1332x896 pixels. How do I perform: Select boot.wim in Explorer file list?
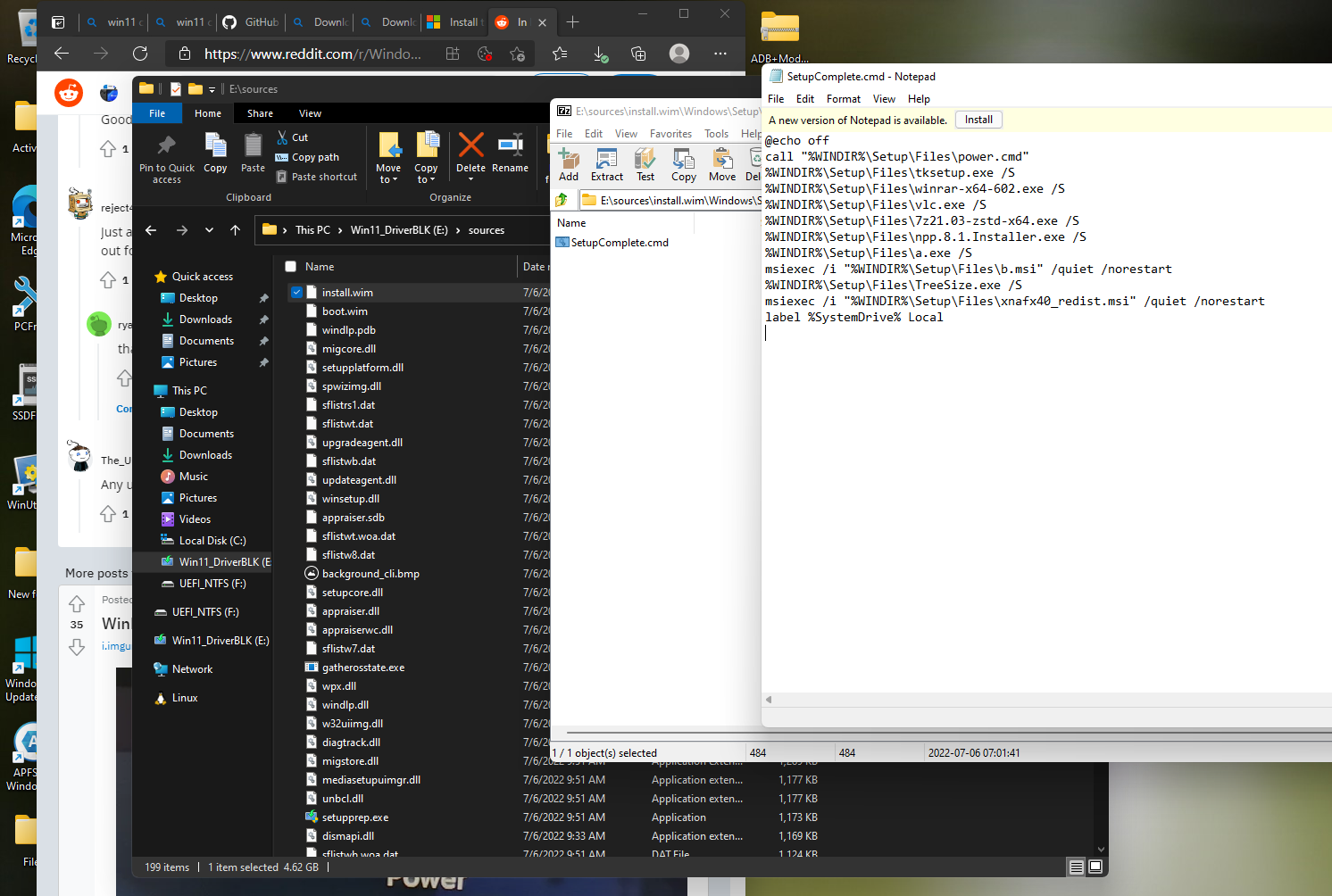[345, 311]
